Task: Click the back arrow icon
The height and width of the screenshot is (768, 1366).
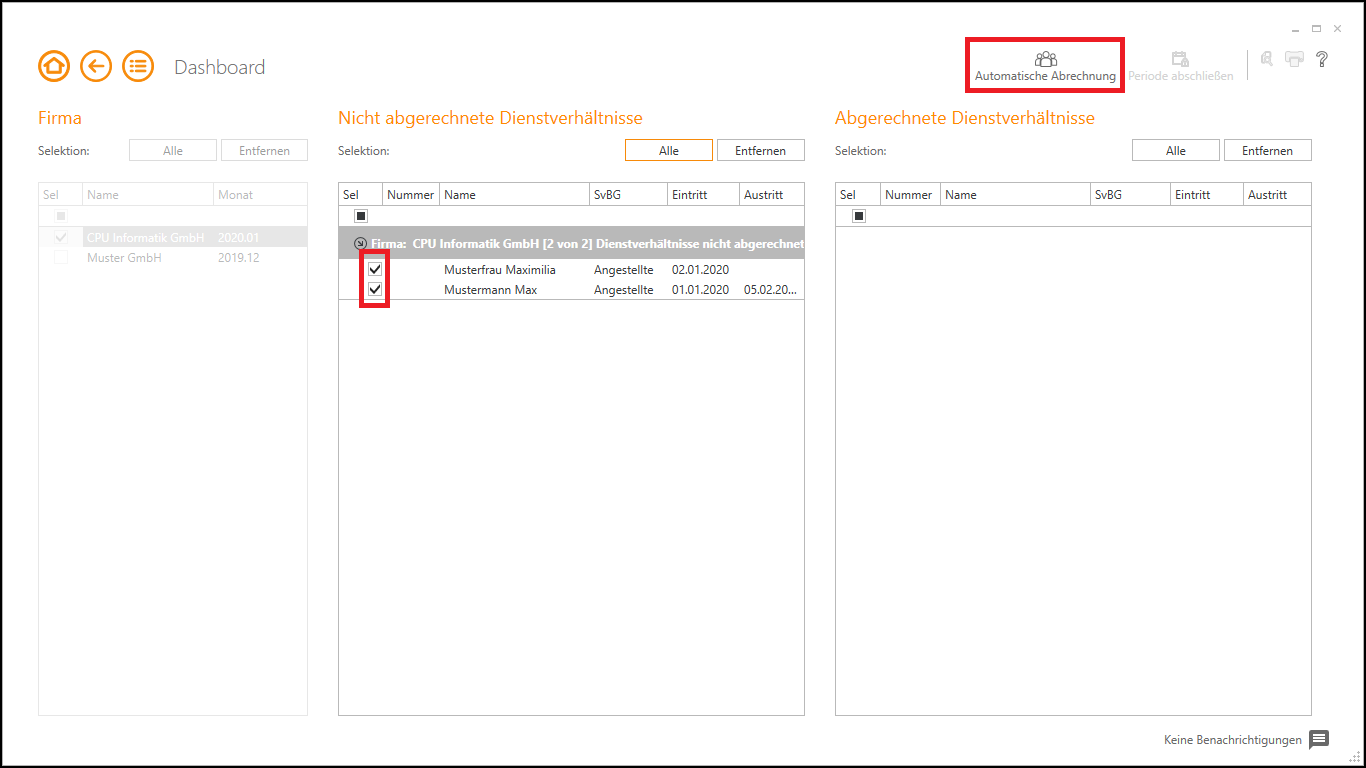Action: coord(96,67)
